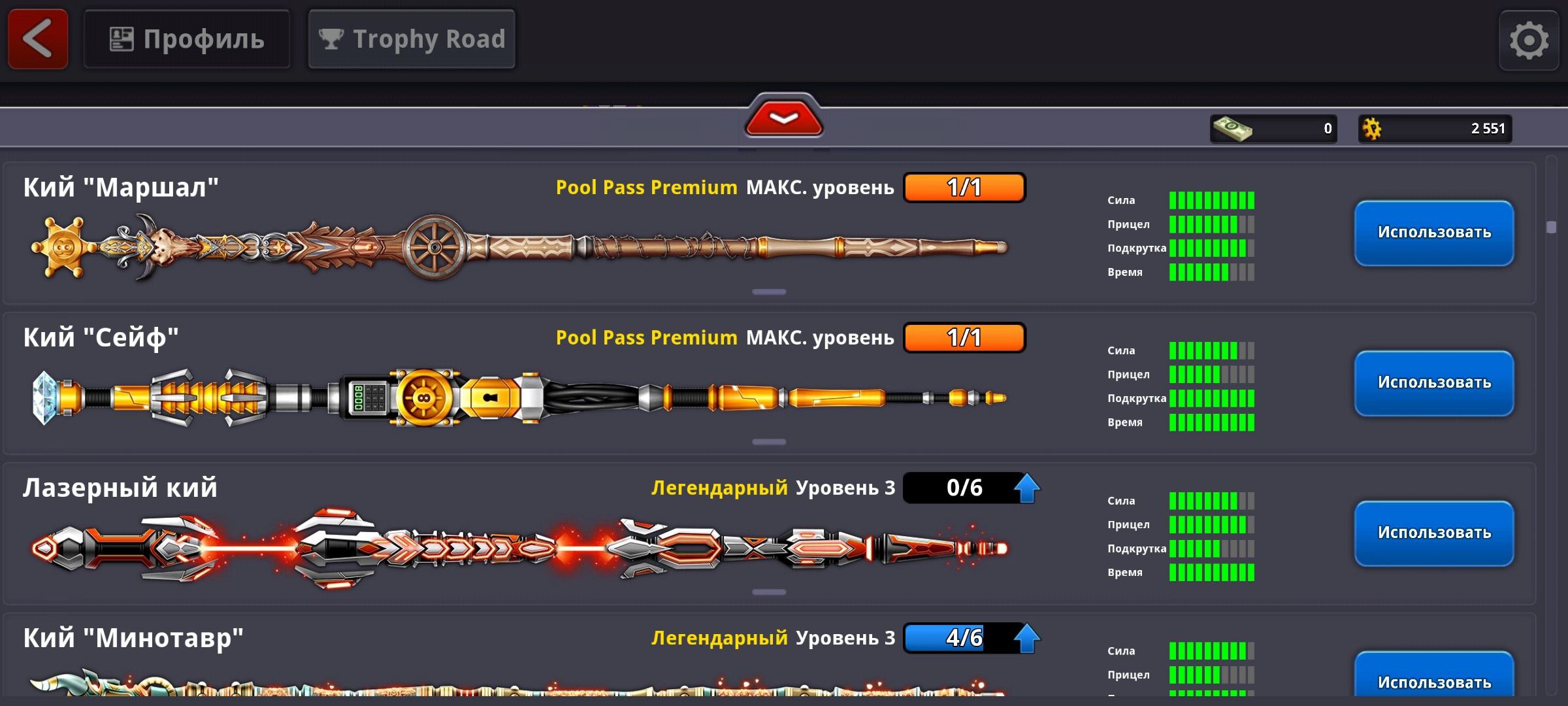This screenshot has width=1568, height=706.
Task: Use the Кий "Сейф" cue
Action: click(x=1434, y=384)
